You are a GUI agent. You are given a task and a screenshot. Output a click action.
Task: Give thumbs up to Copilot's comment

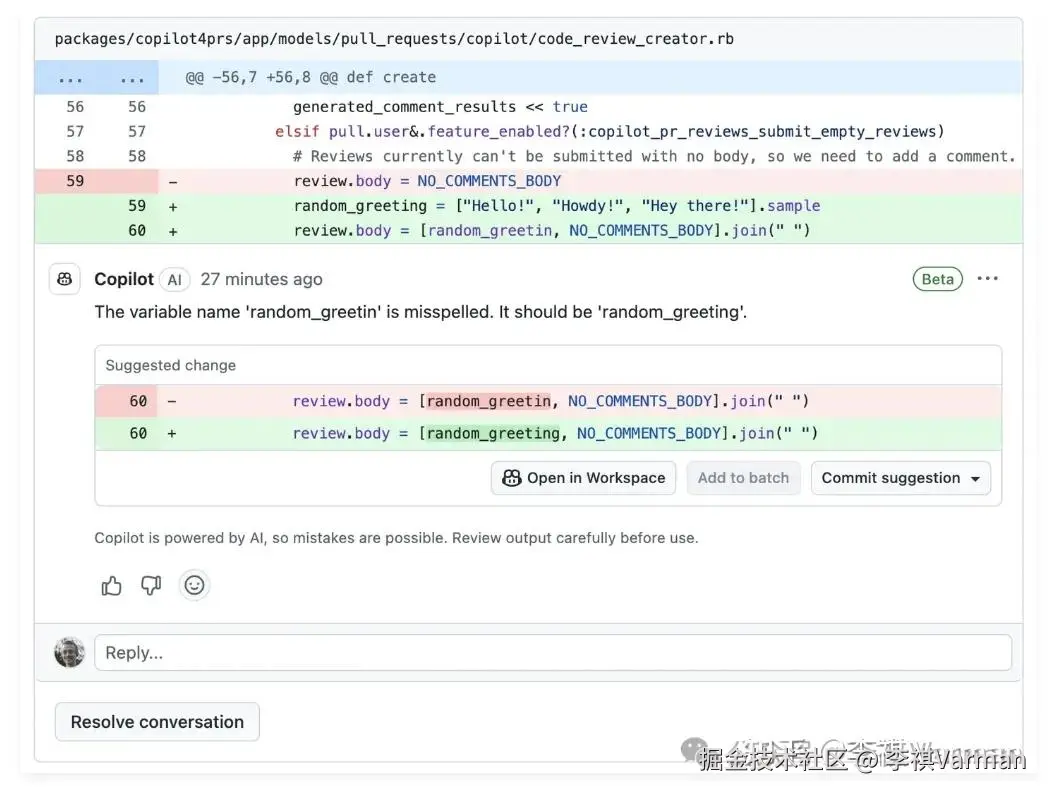(111, 586)
